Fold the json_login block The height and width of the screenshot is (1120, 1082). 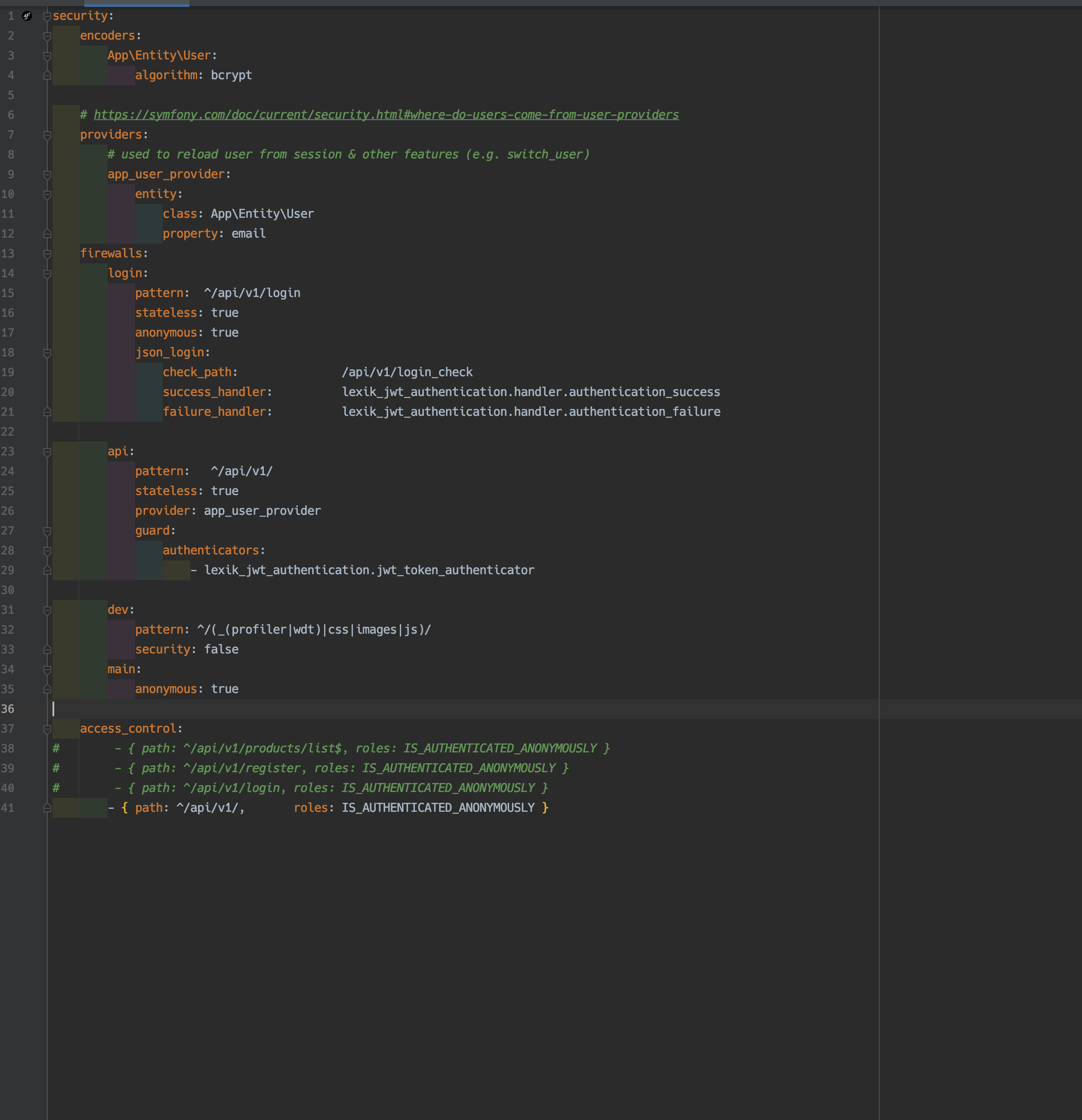[x=47, y=353]
